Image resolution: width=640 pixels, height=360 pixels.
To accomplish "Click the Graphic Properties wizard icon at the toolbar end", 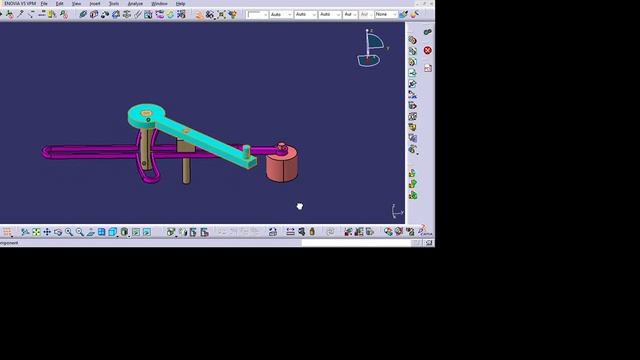I will coord(415,15).
